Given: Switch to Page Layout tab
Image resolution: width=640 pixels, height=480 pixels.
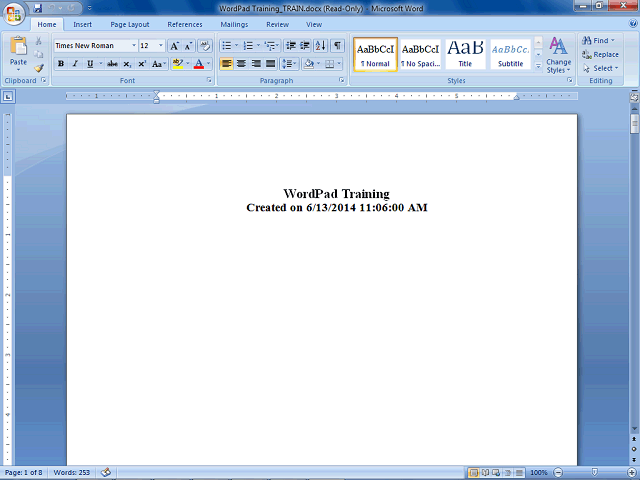Looking at the screenshot, I should (x=130, y=24).
